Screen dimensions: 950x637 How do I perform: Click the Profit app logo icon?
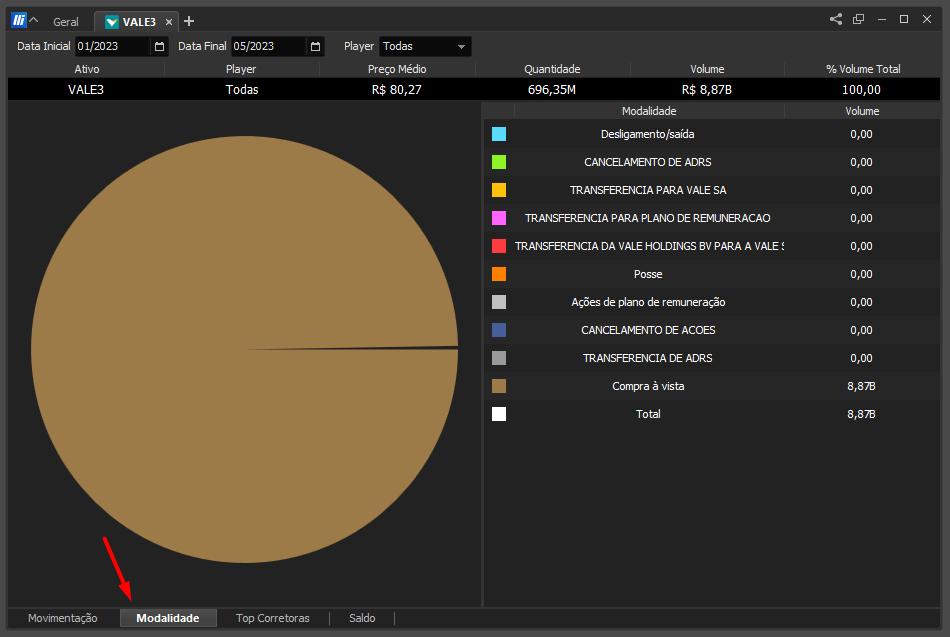tap(19, 21)
